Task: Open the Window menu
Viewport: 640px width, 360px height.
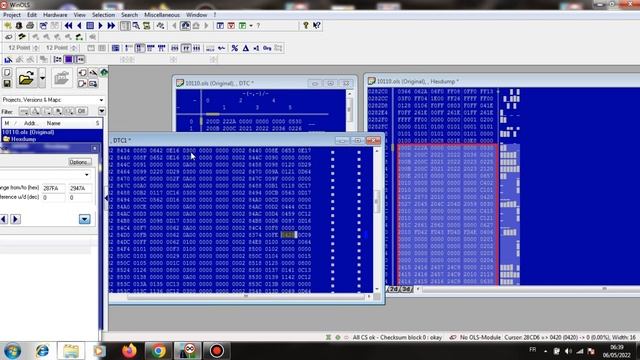Action: pyautogui.click(x=197, y=15)
